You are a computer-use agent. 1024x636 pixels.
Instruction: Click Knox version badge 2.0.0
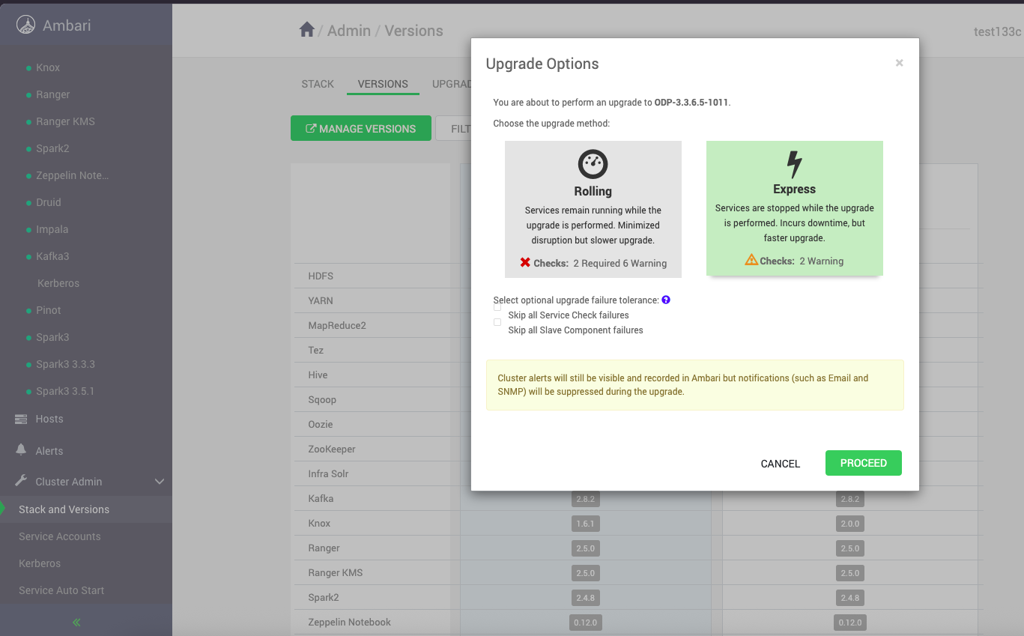(x=850, y=524)
